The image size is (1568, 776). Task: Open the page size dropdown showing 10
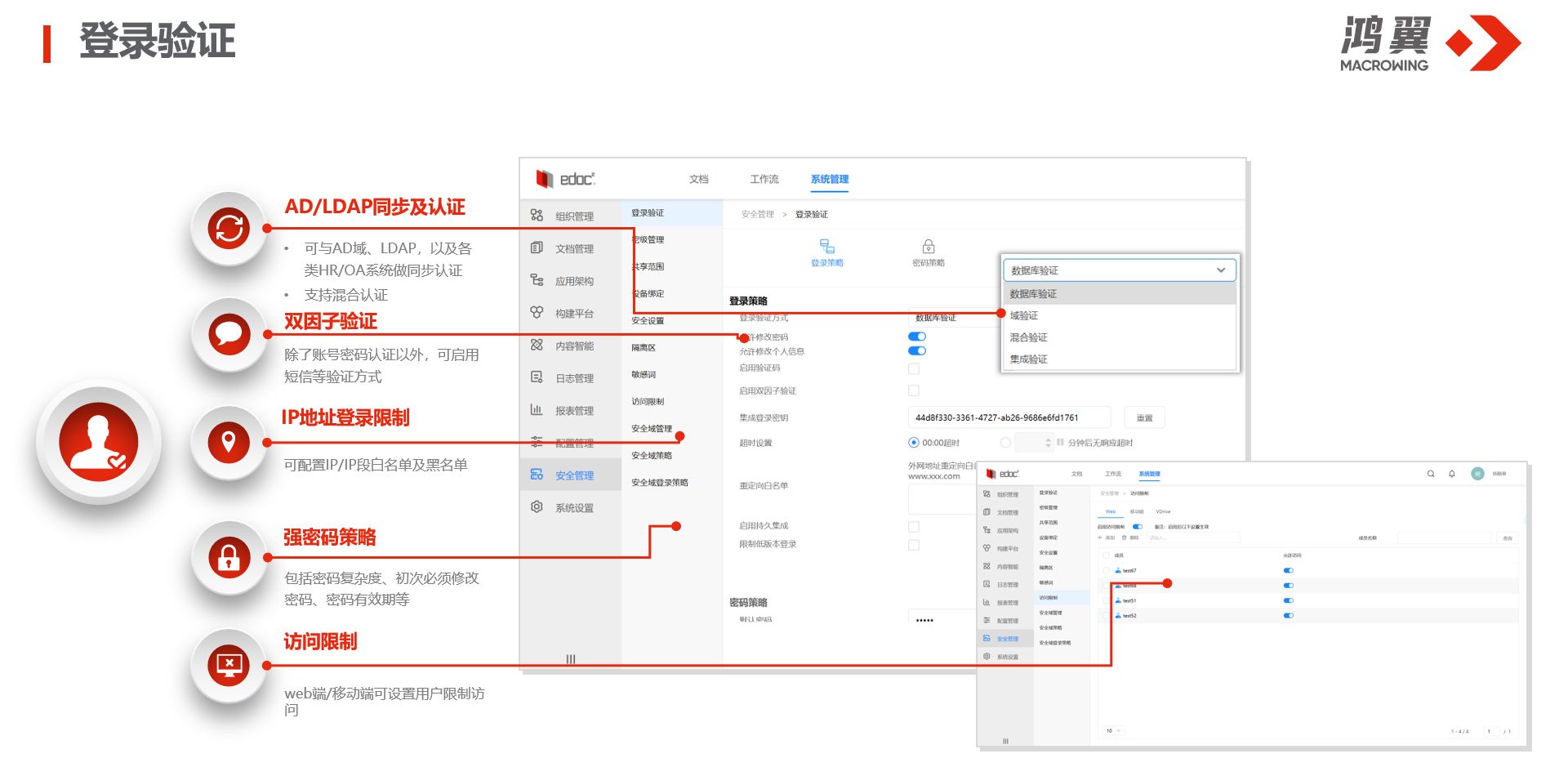point(1113,731)
